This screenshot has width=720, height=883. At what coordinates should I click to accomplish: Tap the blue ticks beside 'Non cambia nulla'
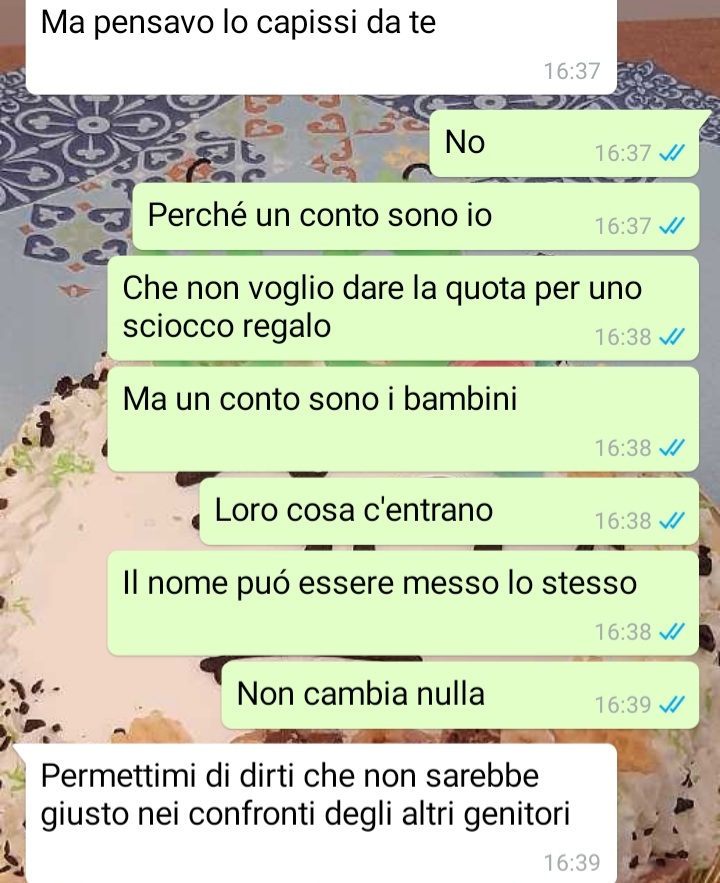click(x=672, y=704)
